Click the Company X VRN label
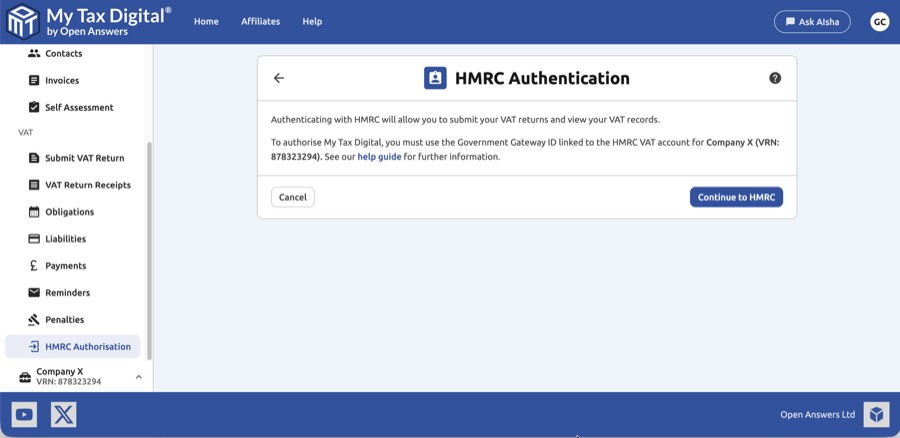The height and width of the screenshot is (438, 900). pyautogui.click(x=69, y=381)
